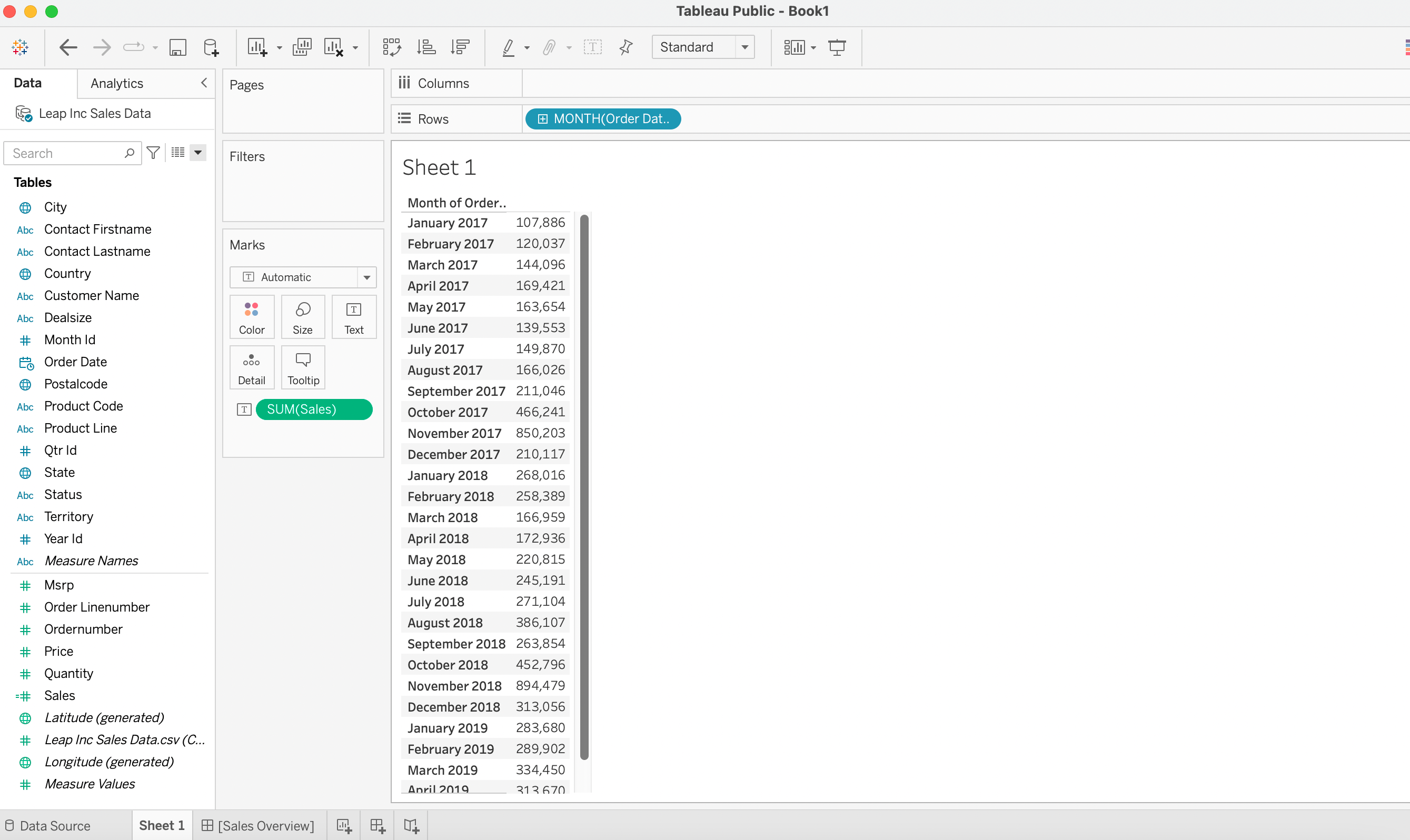Open the Presentation Mode icon
Screen dimensions: 1410x840
837,47
